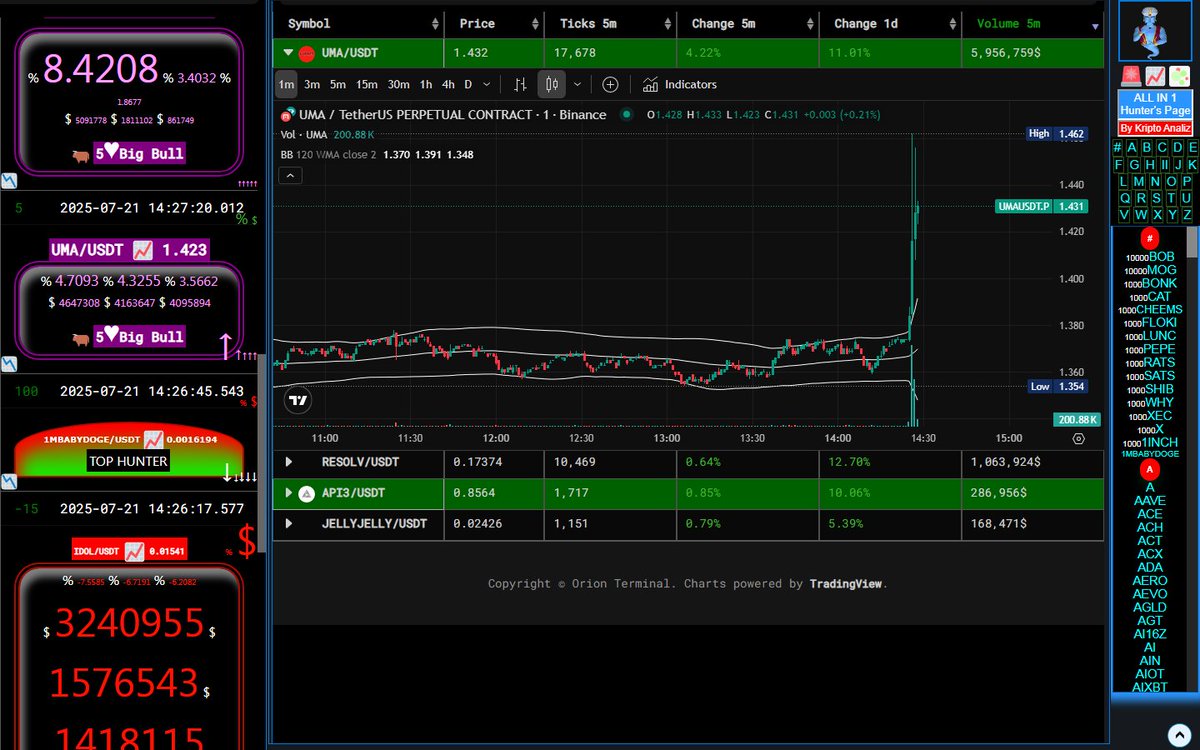Select the candlestick chart type icon

pos(551,85)
